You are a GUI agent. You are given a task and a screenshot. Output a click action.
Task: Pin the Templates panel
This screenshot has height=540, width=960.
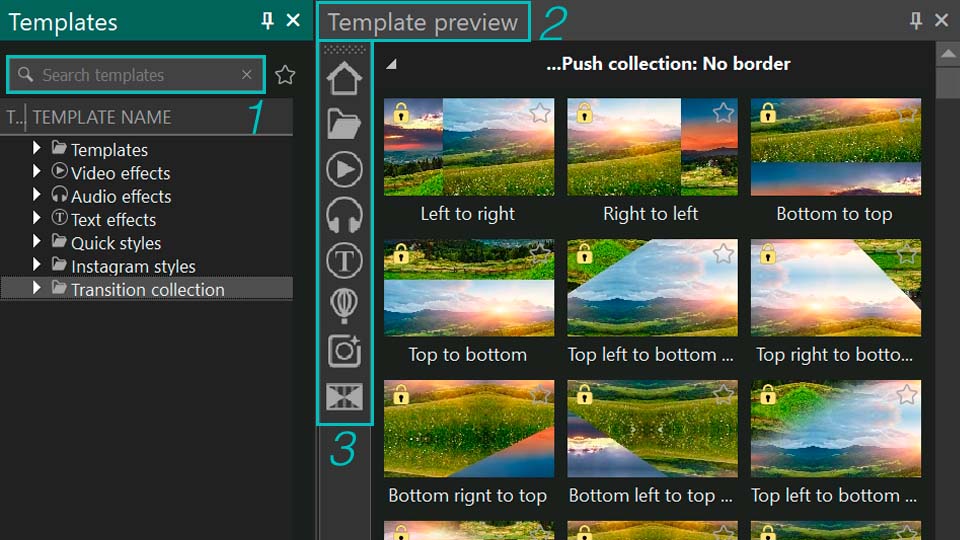click(x=268, y=21)
